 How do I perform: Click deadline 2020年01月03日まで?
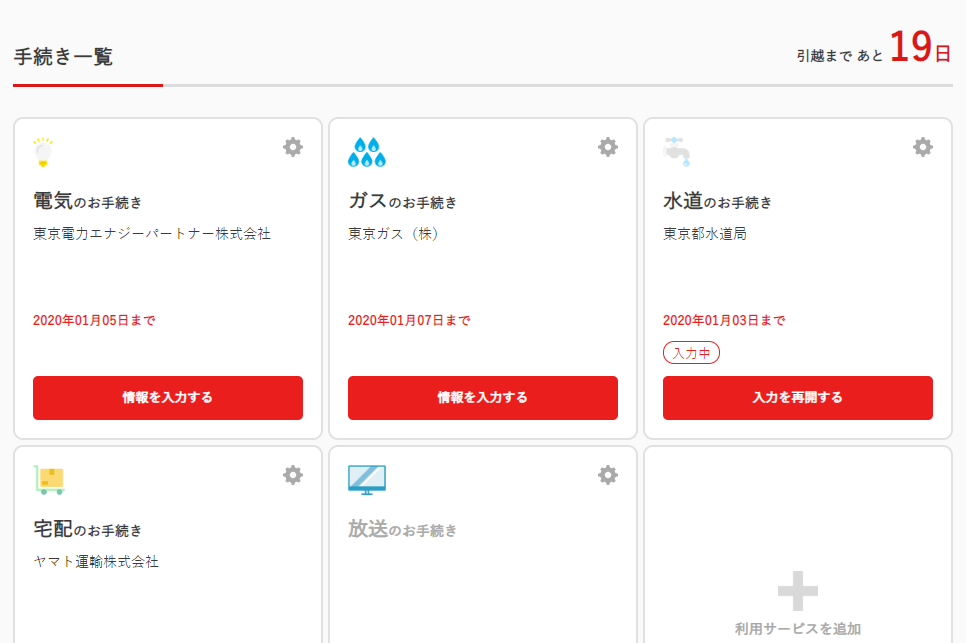[x=724, y=320]
